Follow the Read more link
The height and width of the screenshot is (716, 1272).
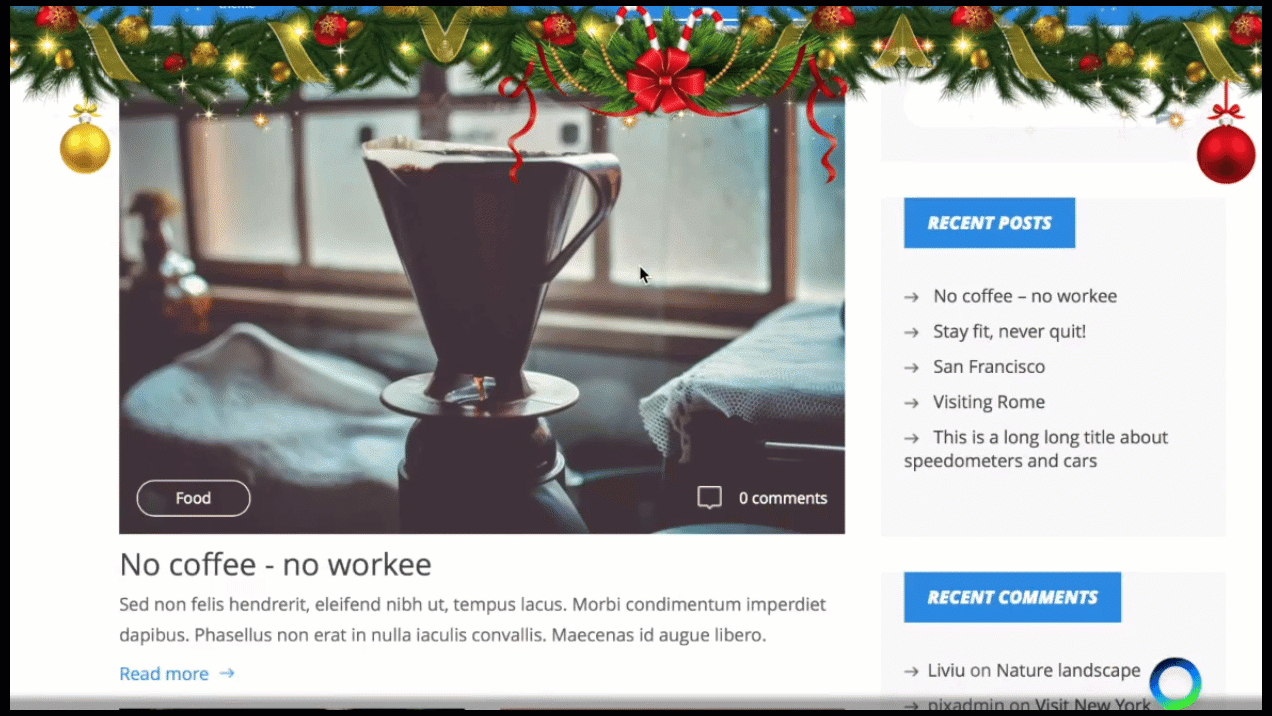pos(164,673)
